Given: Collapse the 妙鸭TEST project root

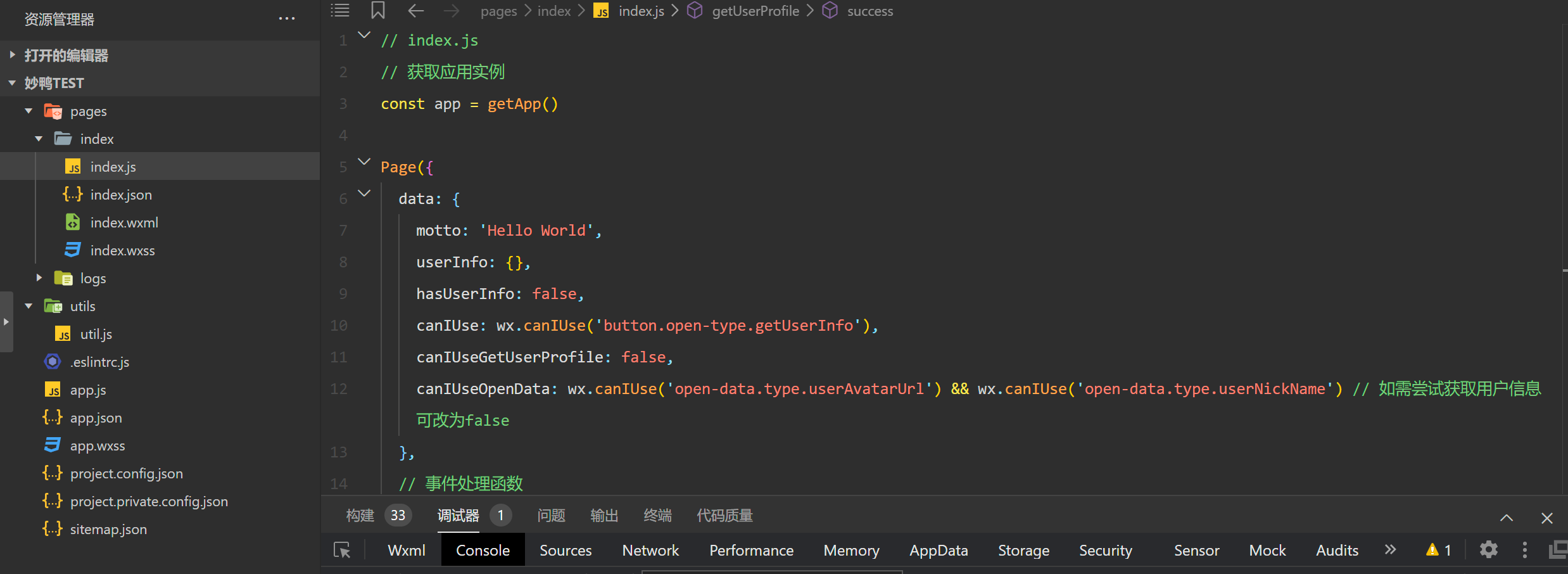Looking at the screenshot, I should 12,83.
